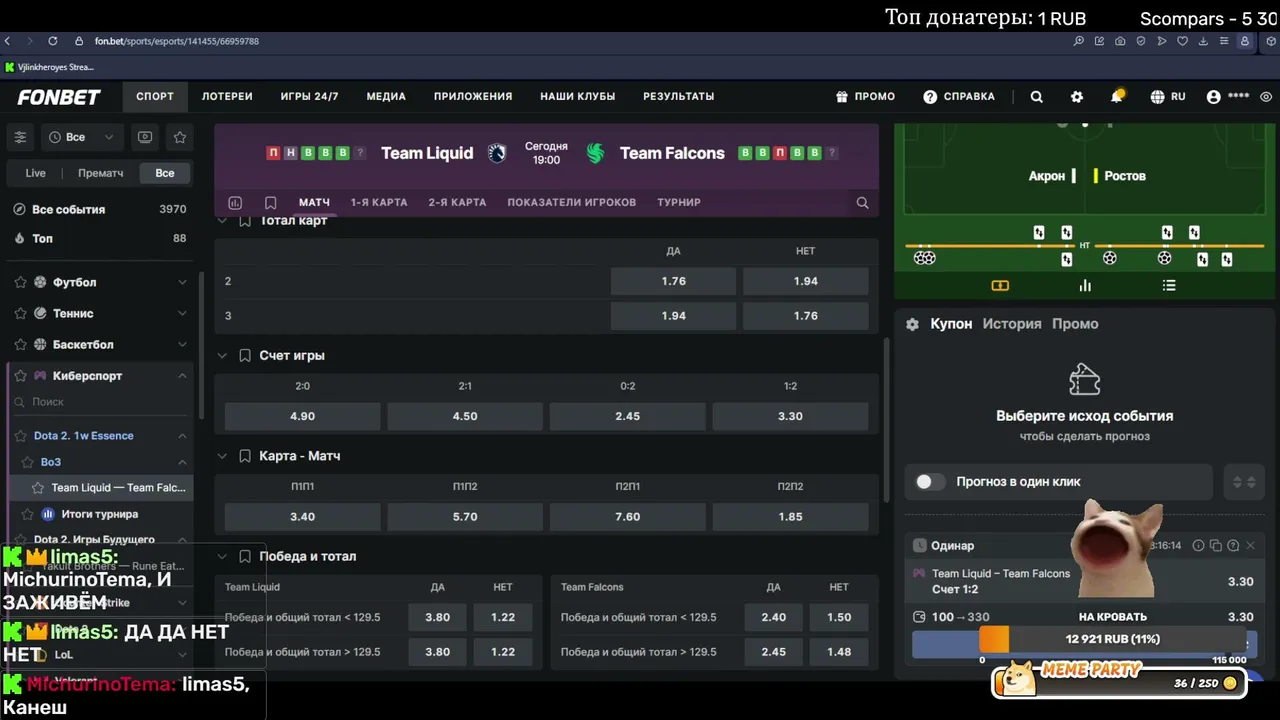Star the Dota 2. 1w Essence tournament

coord(22,436)
